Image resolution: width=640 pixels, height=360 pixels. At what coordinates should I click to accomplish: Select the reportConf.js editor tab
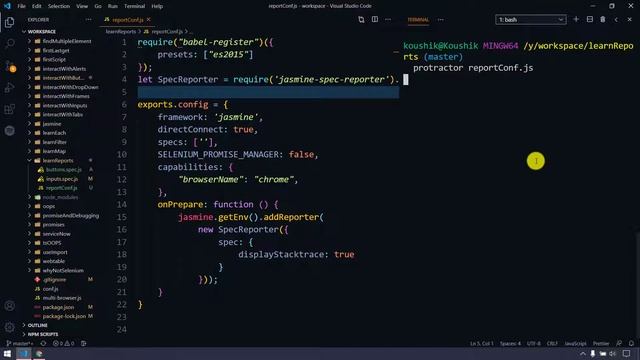pos(127,20)
